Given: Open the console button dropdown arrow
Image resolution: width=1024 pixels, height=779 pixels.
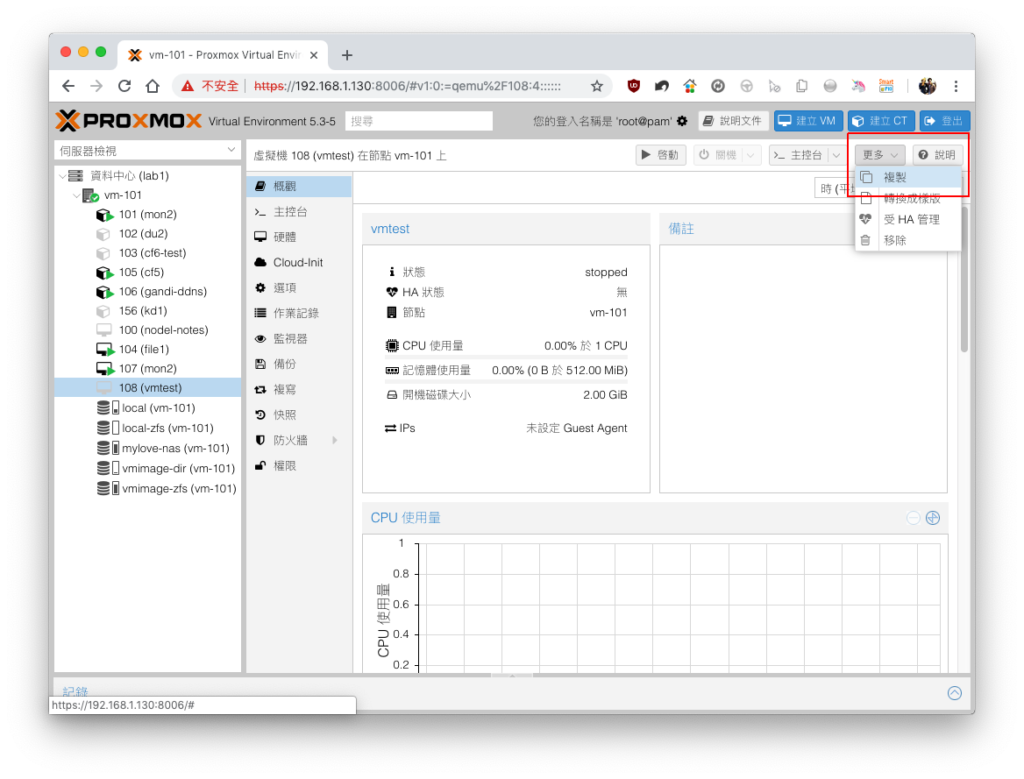Looking at the screenshot, I should 836,155.
